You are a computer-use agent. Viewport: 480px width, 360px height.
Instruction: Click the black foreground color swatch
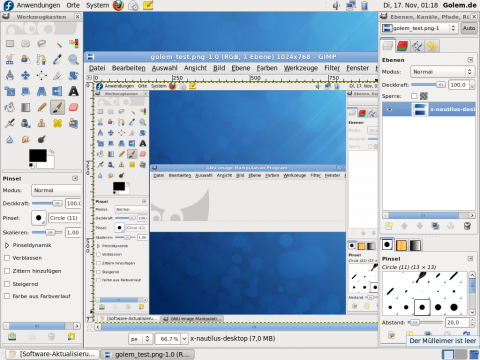pyautogui.click(x=37, y=155)
